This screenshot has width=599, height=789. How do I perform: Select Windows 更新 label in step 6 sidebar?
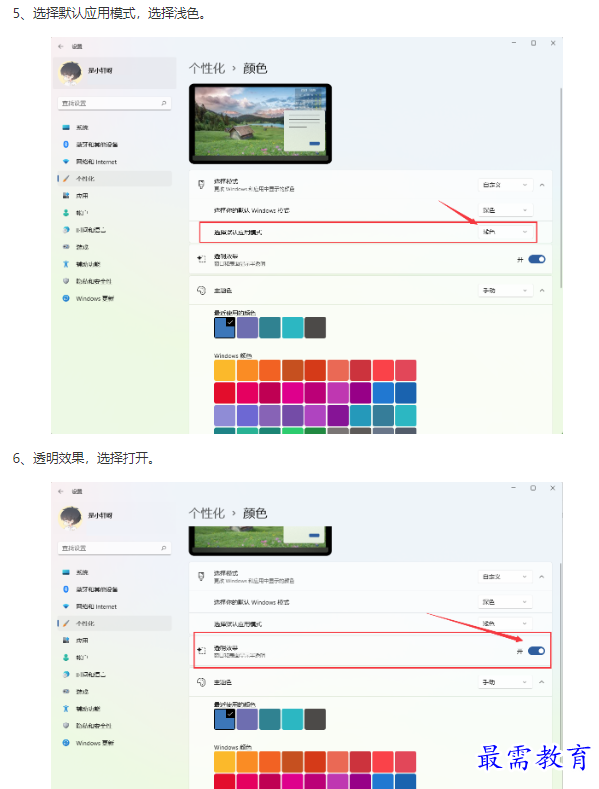(95, 743)
